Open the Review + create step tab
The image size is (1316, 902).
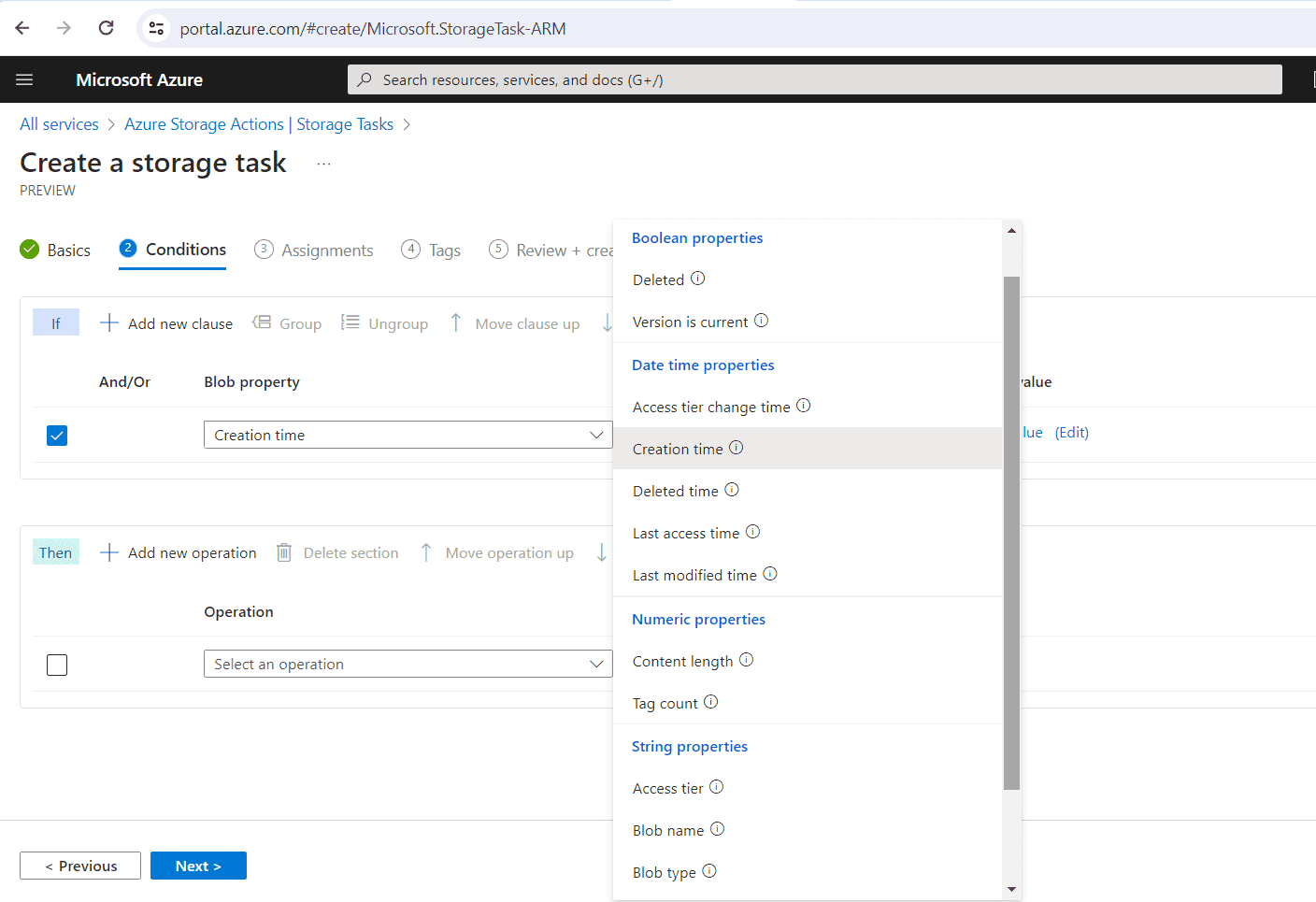pyautogui.click(x=551, y=250)
